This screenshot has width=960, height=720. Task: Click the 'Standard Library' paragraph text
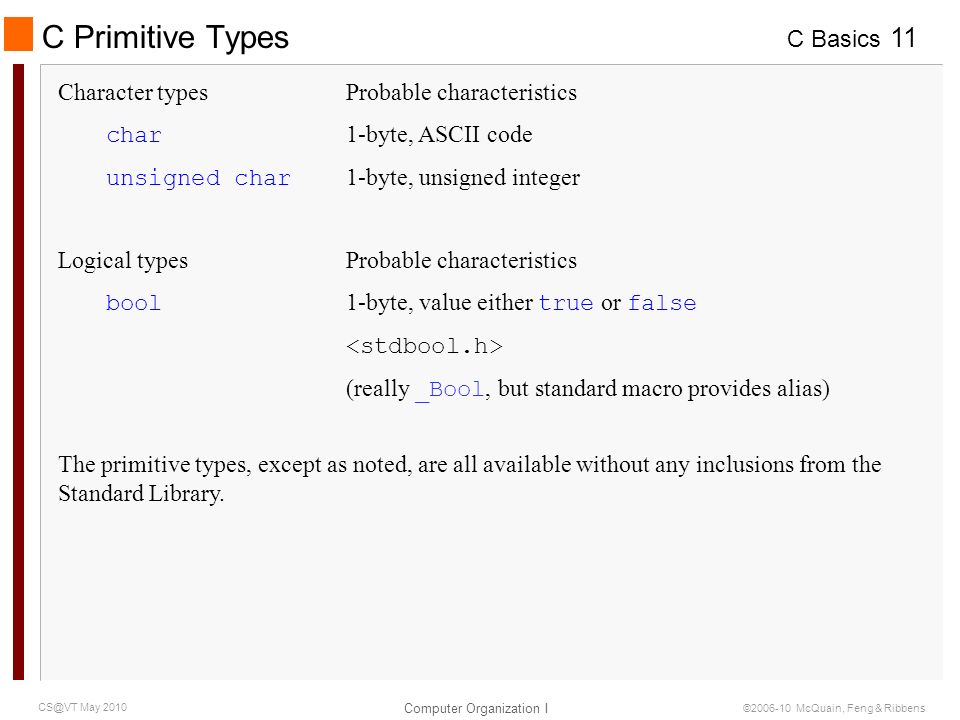pyautogui.click(x=470, y=479)
